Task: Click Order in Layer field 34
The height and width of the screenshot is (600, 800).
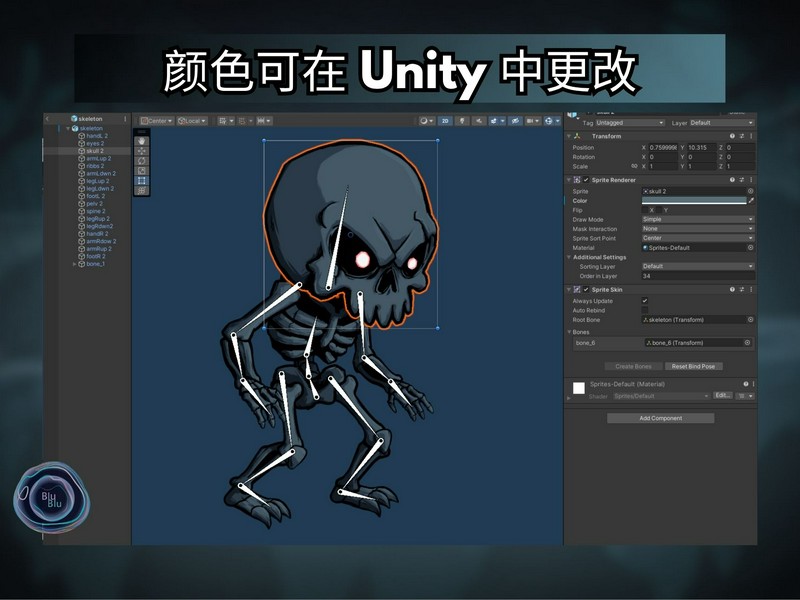Action: click(x=697, y=276)
